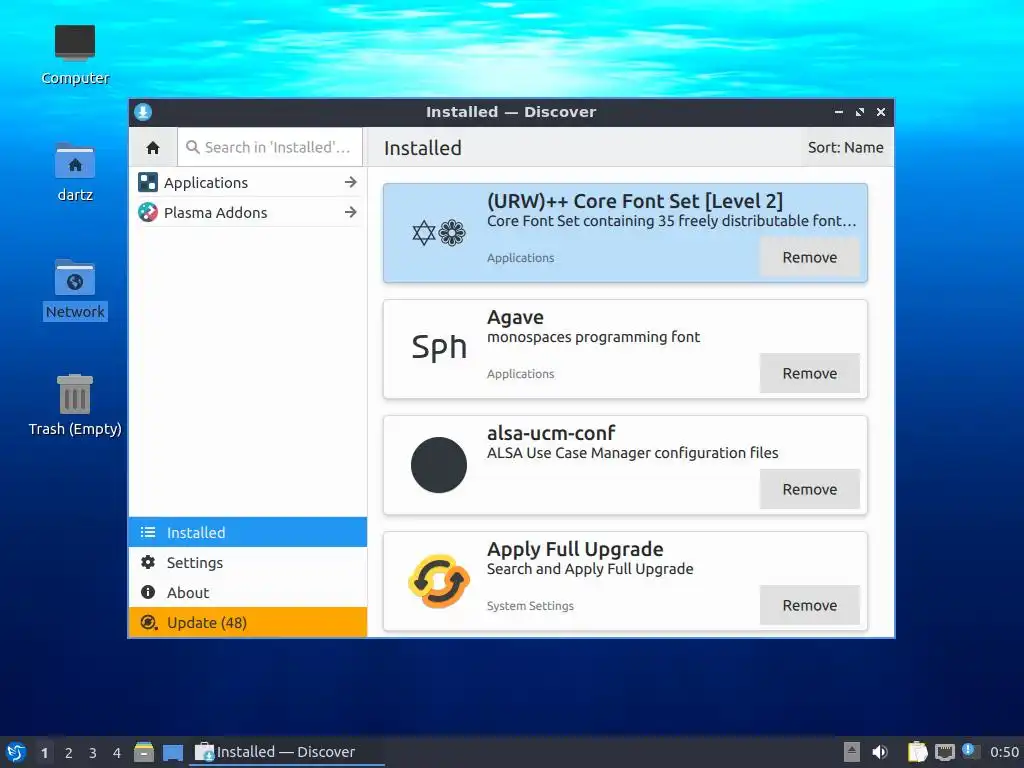Open the alsa-ucm-conf entry title

coord(551,433)
